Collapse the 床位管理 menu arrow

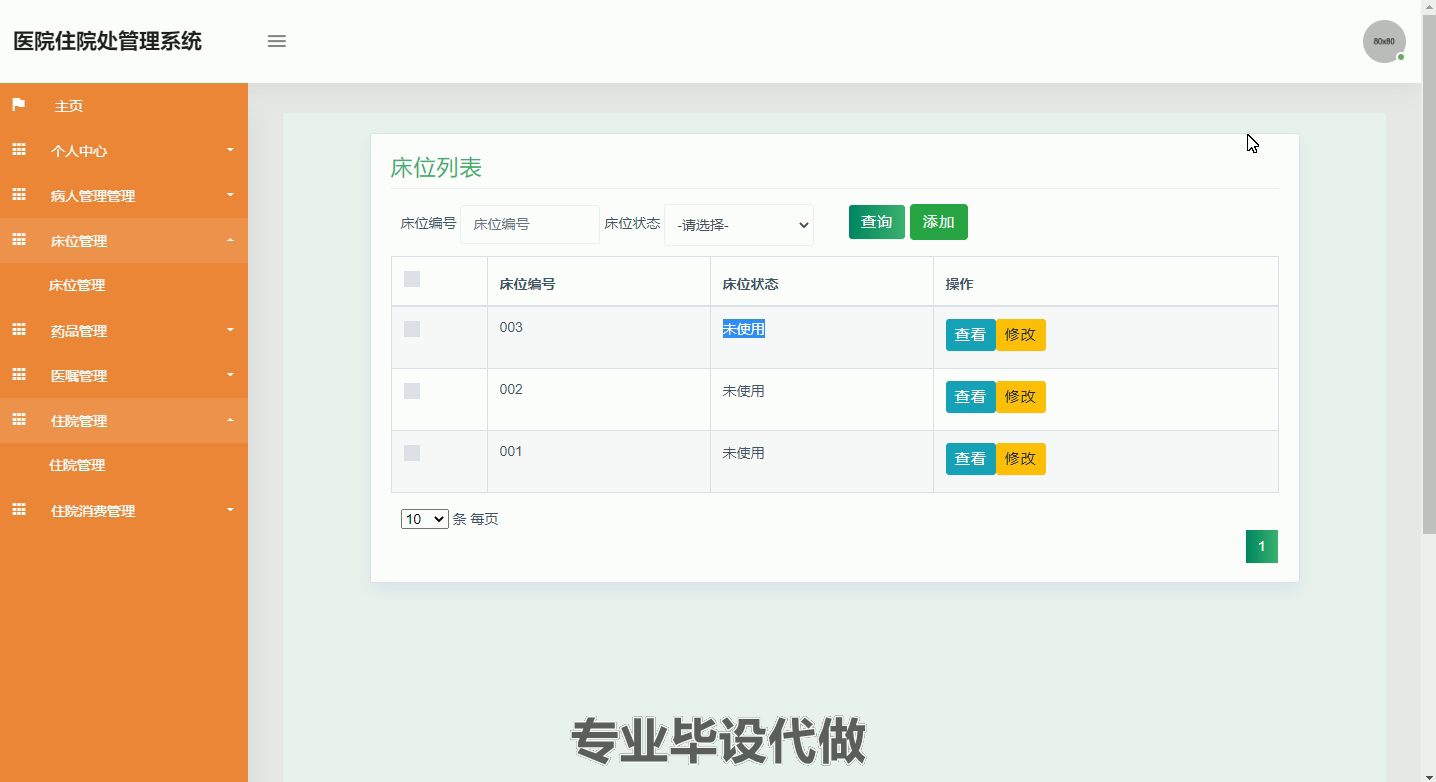point(230,240)
